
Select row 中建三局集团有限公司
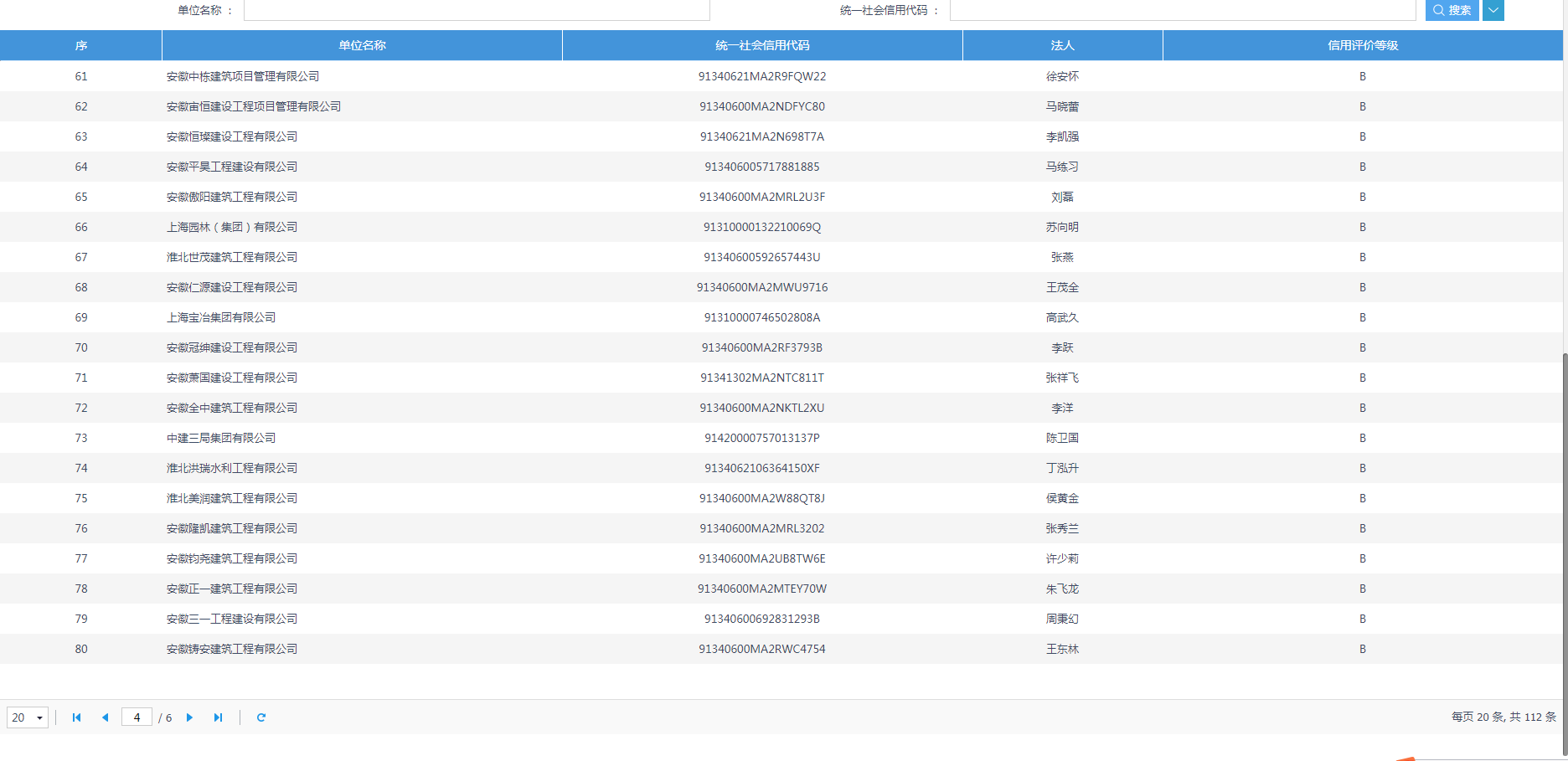tap(221, 438)
